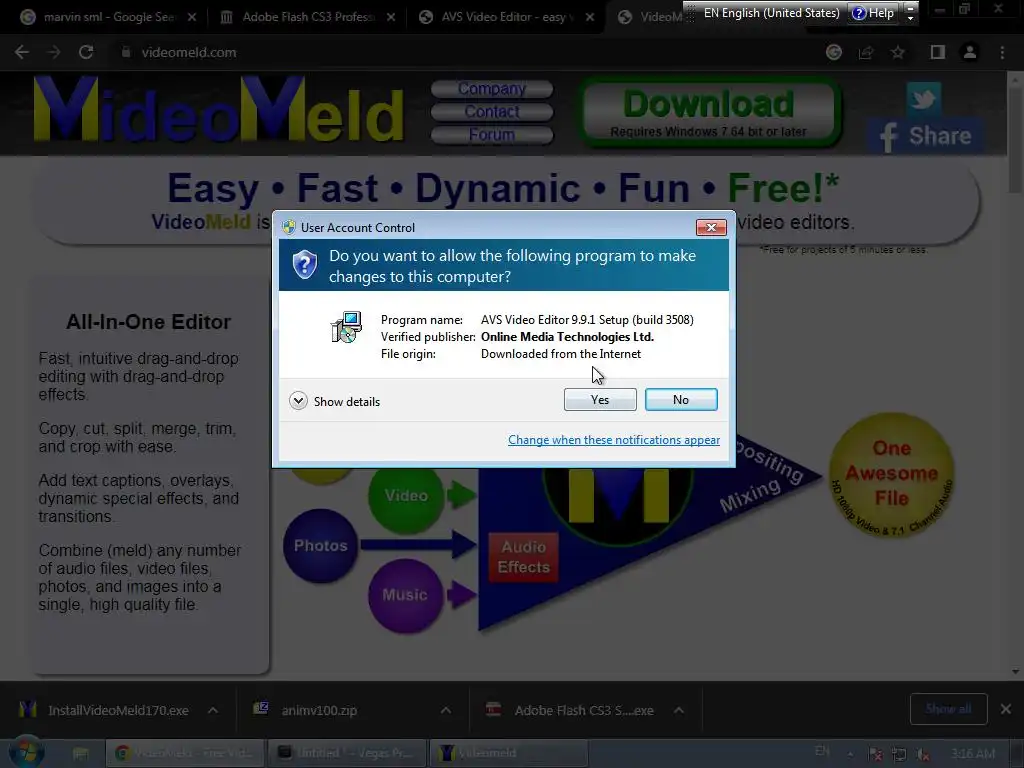Viewport: 1024px width, 768px height.
Task: Click the purple Music circle in the diagram
Action: coord(405,595)
